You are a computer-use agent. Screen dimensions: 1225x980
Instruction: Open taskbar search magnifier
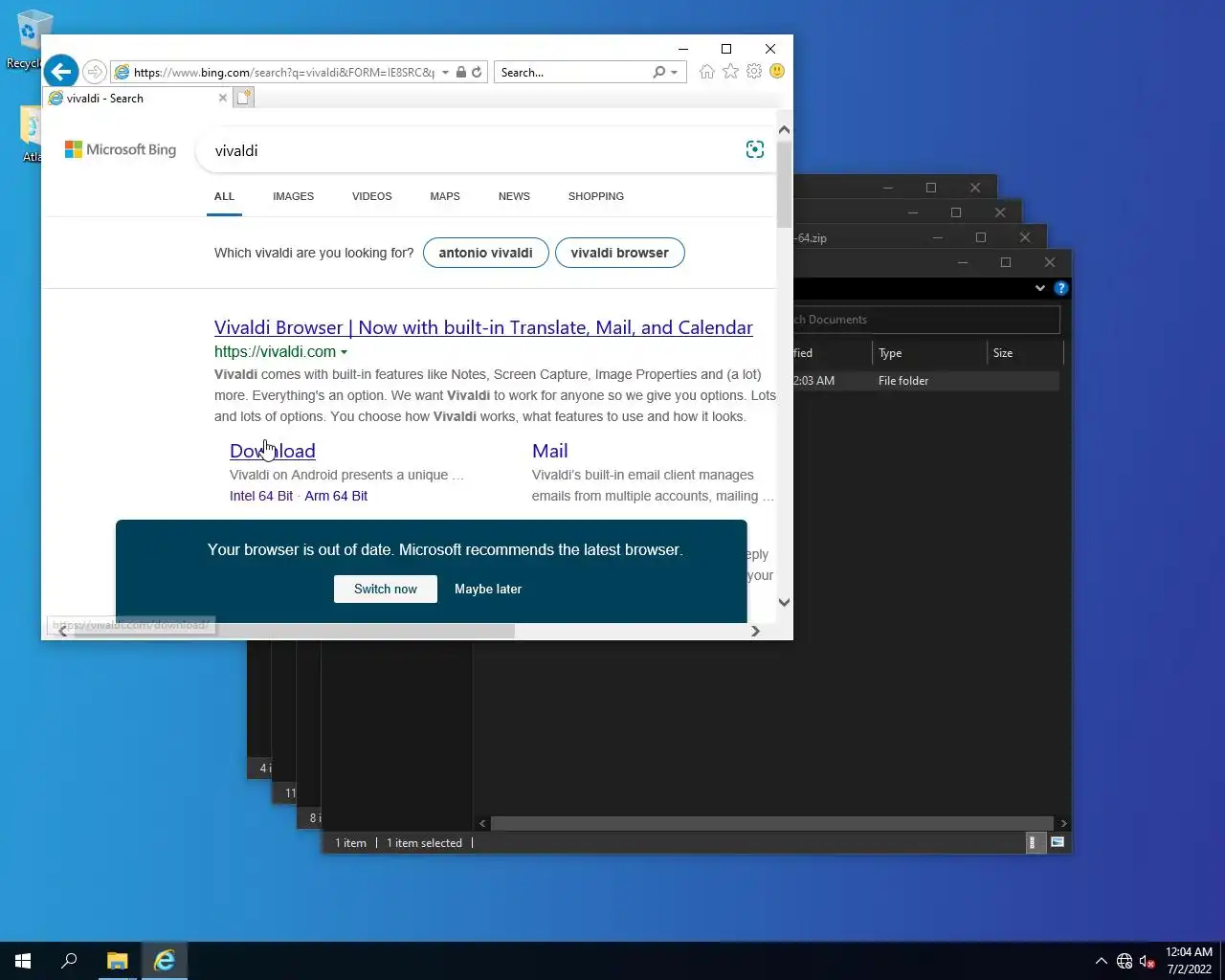69,961
